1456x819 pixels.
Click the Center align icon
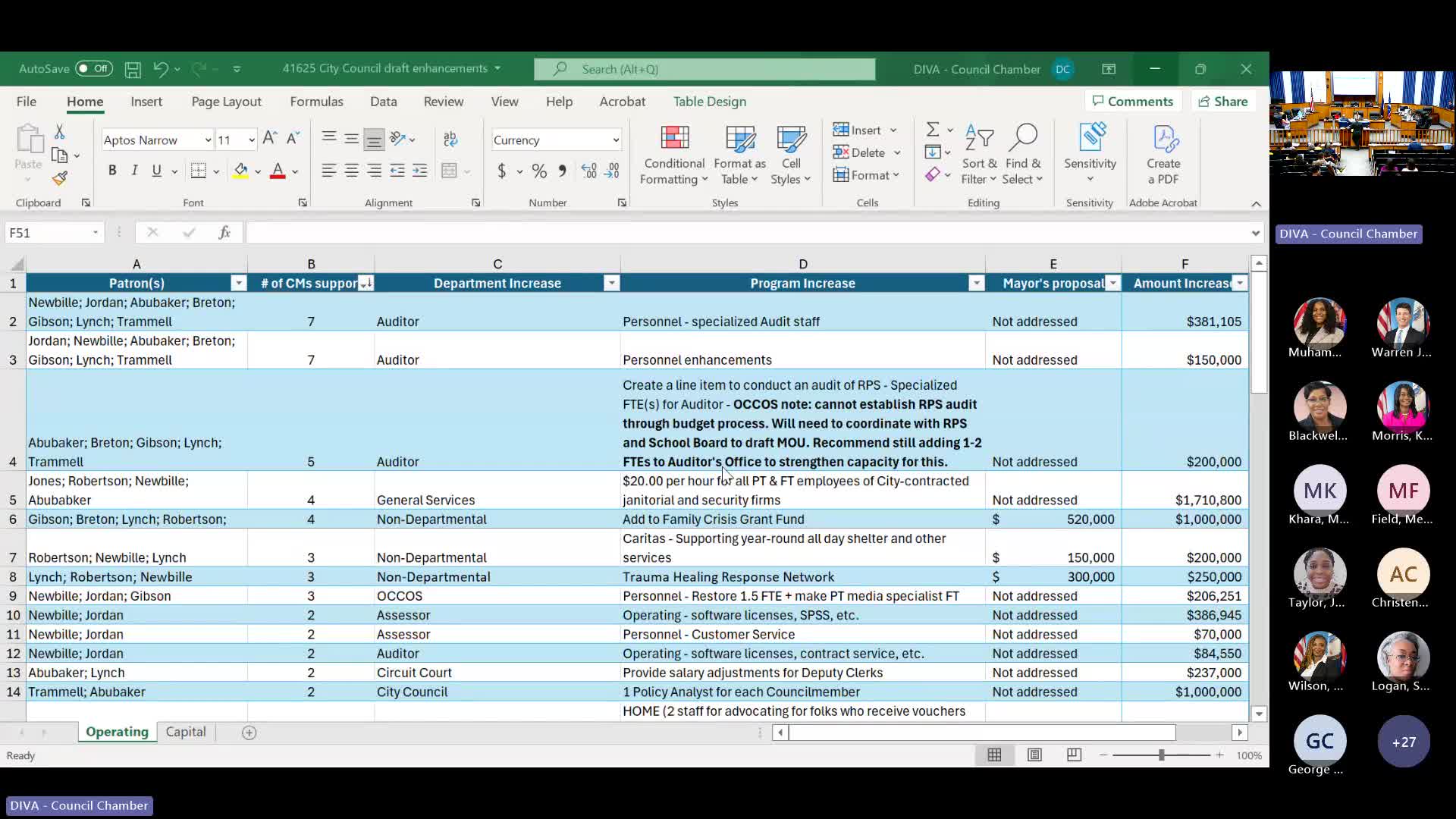[351, 171]
